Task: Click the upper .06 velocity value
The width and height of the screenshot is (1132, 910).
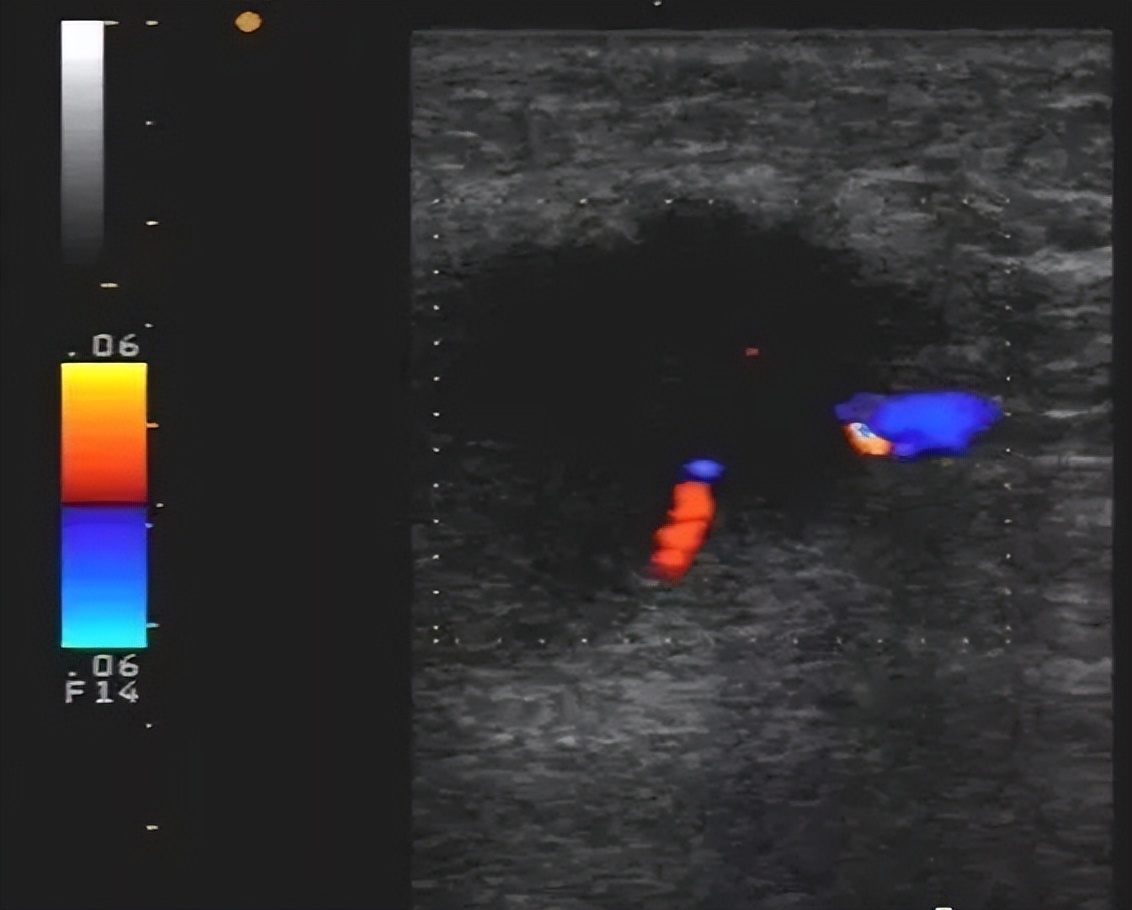Action: tap(104, 346)
